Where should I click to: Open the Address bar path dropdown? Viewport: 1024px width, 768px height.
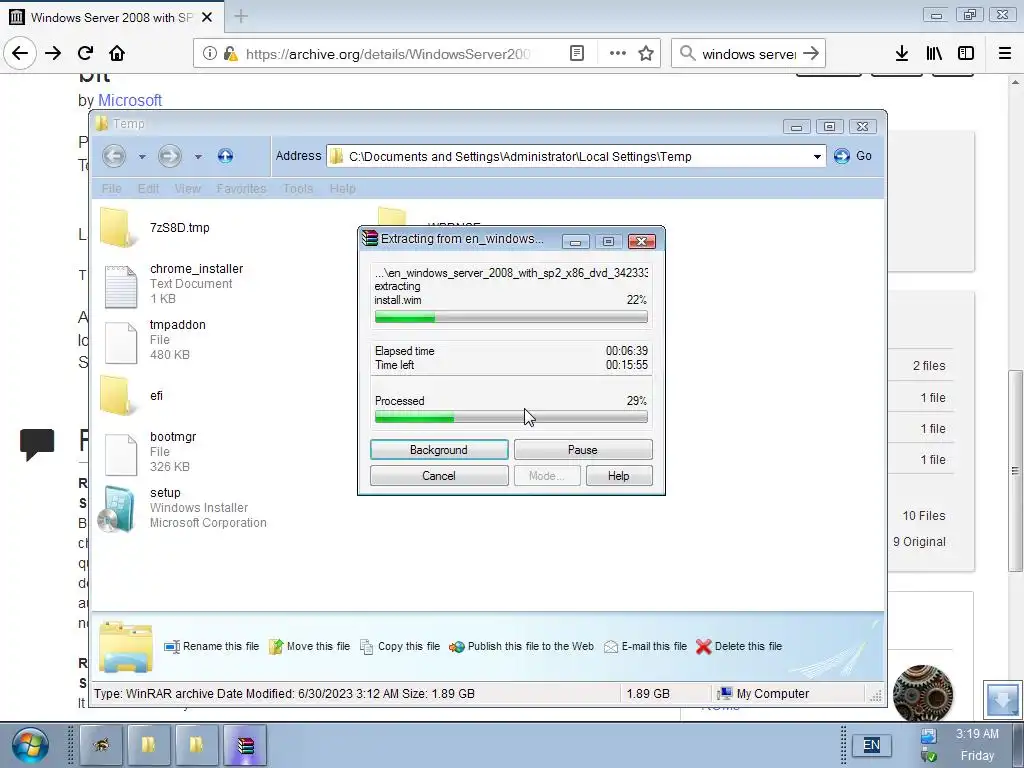click(817, 157)
